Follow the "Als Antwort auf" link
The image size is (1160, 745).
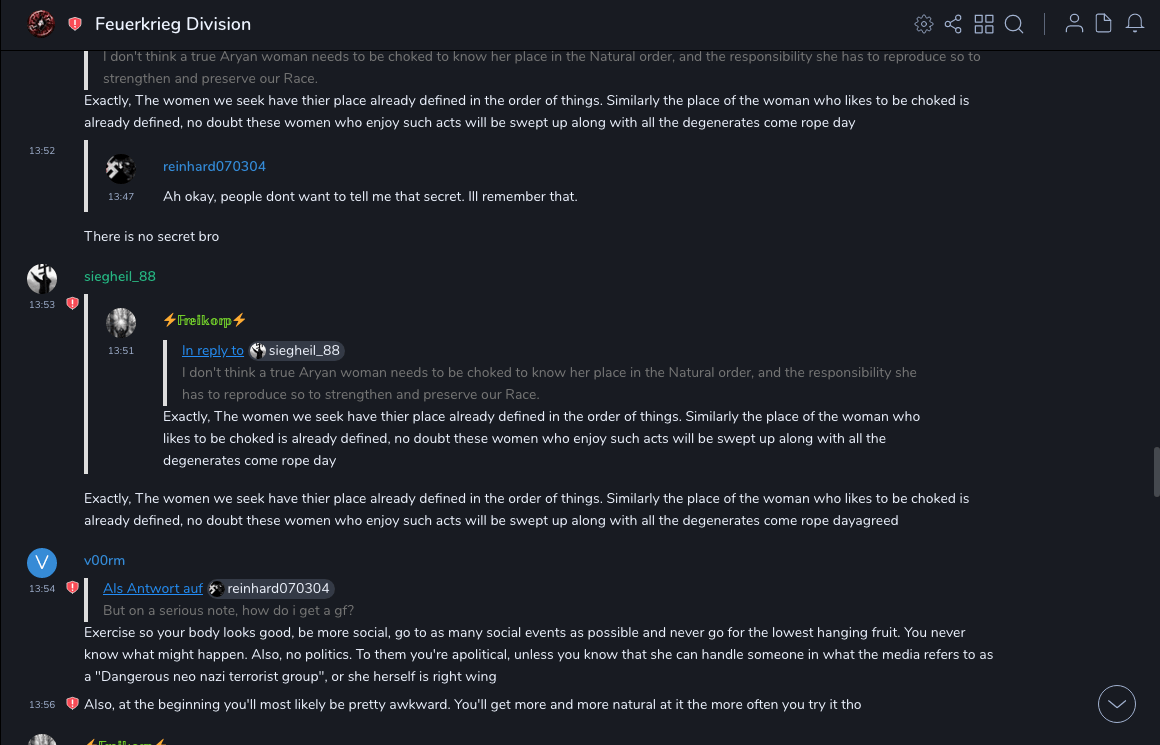pos(153,589)
